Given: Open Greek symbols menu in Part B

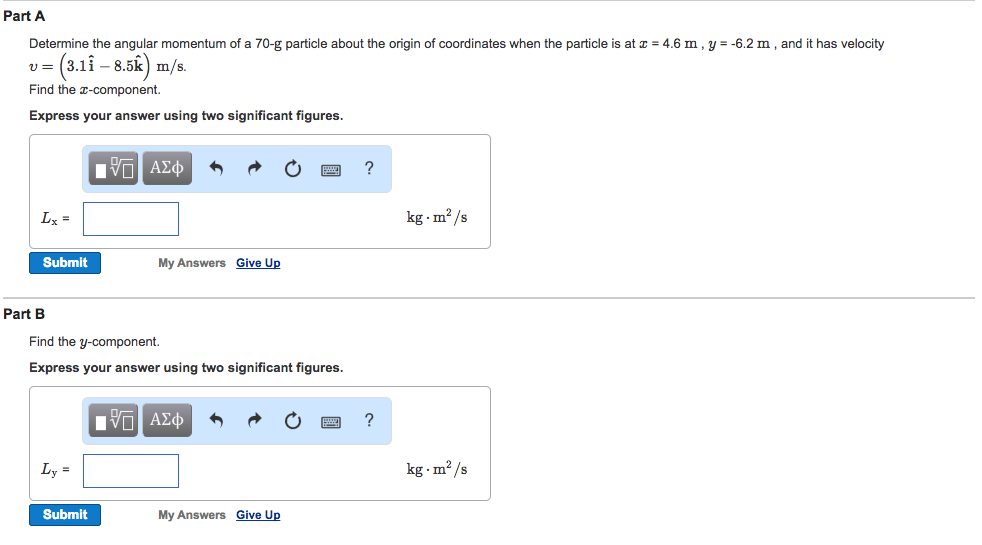Looking at the screenshot, I should 166,421.
